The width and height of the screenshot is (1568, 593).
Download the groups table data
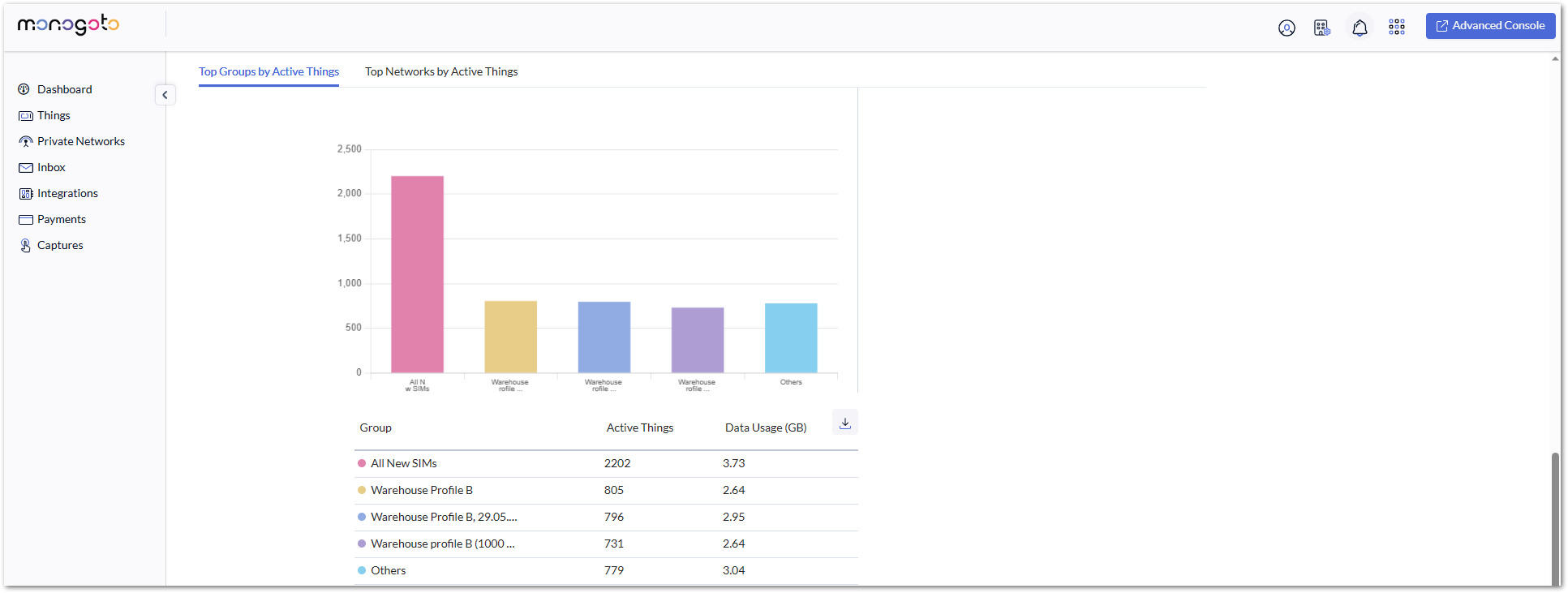pos(844,423)
